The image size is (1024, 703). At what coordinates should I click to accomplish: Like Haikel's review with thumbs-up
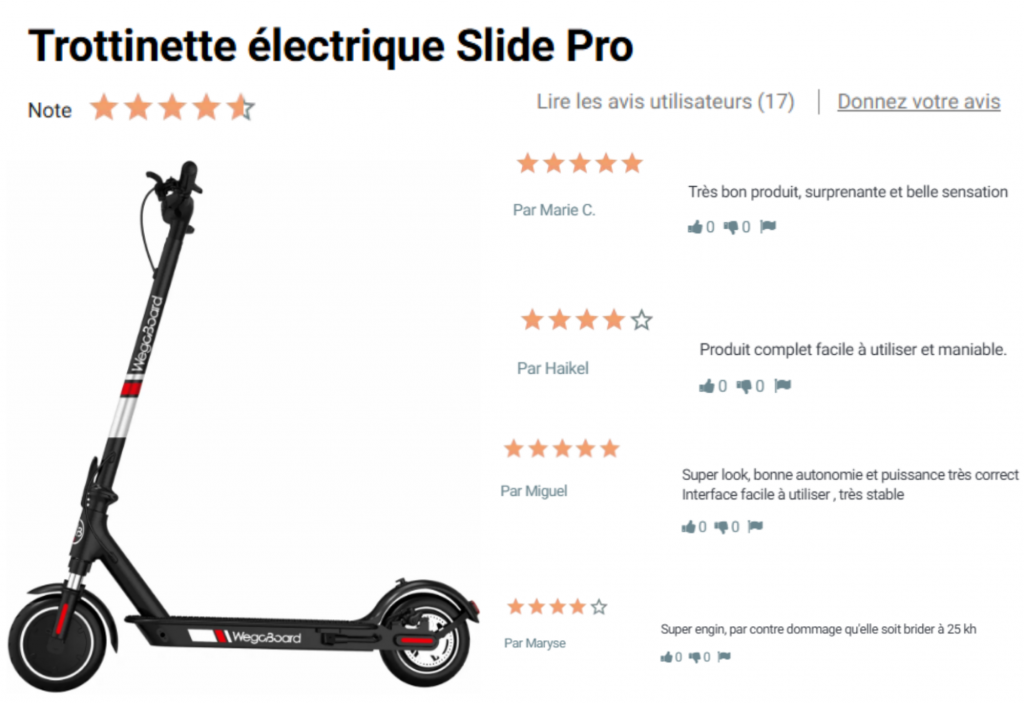point(707,385)
